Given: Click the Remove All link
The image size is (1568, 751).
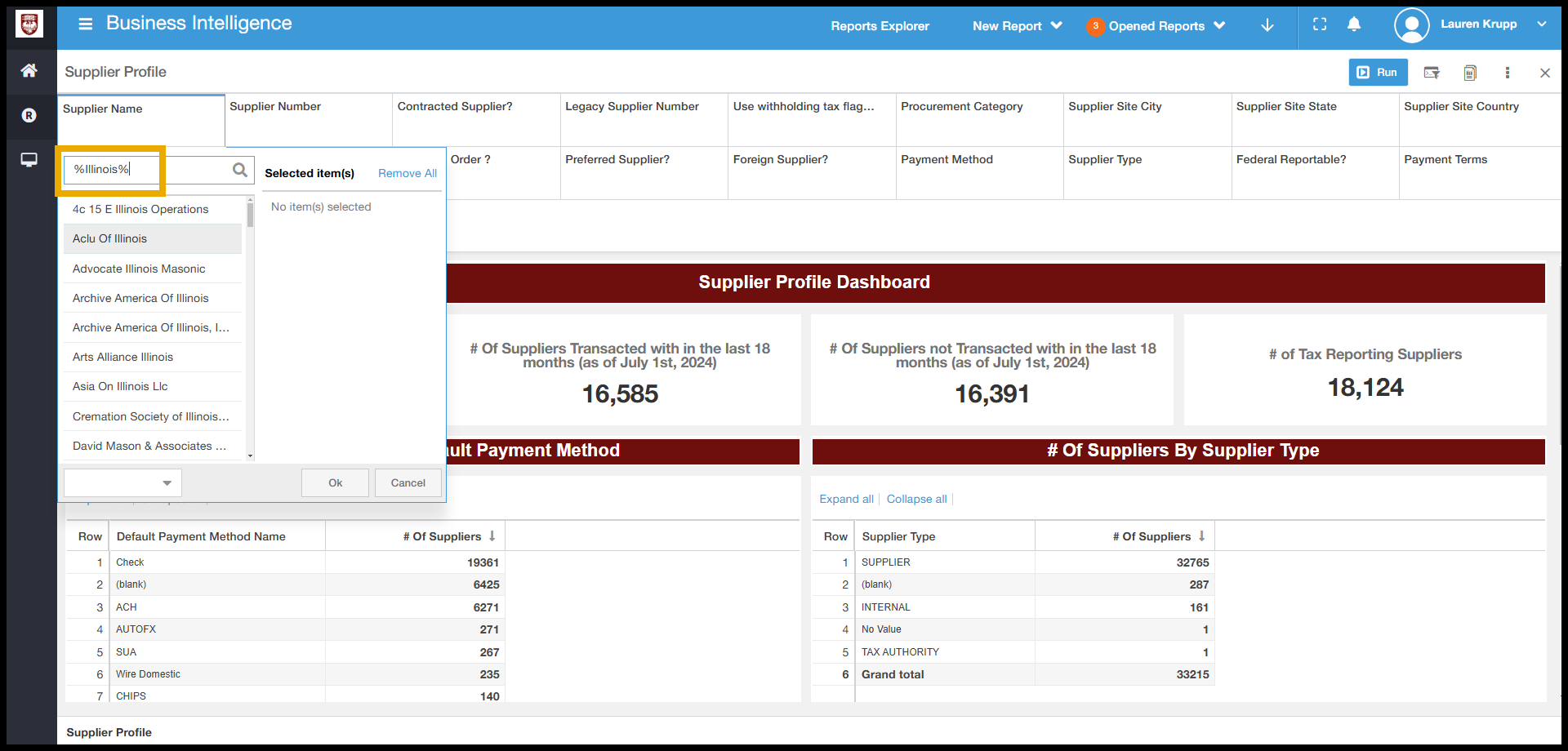Looking at the screenshot, I should pyautogui.click(x=408, y=173).
